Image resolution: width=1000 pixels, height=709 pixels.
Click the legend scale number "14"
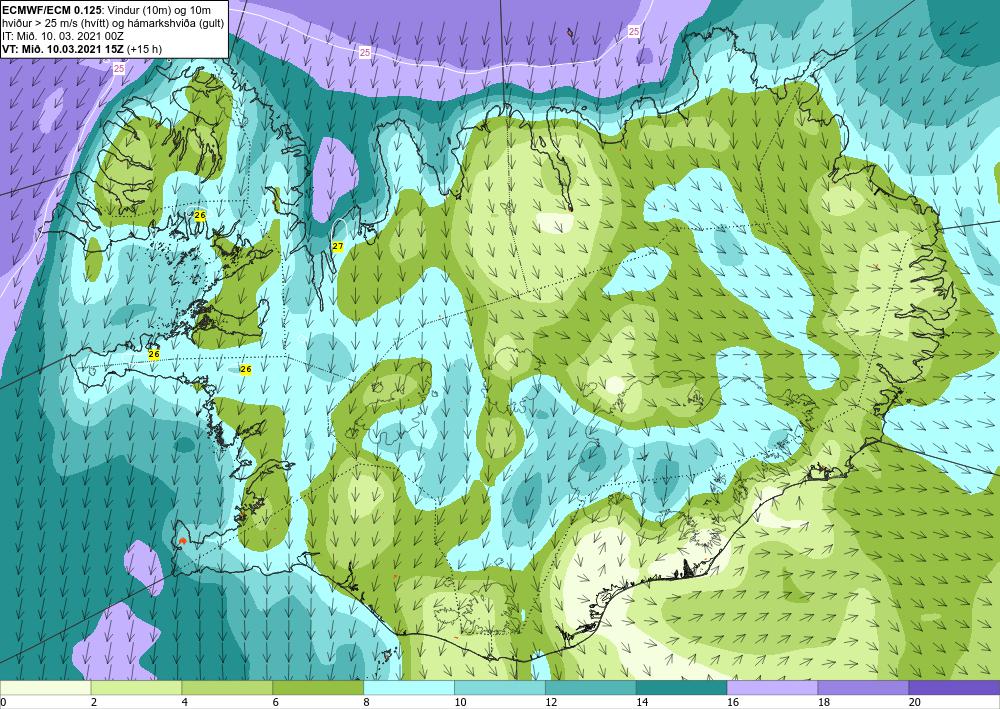tap(641, 702)
